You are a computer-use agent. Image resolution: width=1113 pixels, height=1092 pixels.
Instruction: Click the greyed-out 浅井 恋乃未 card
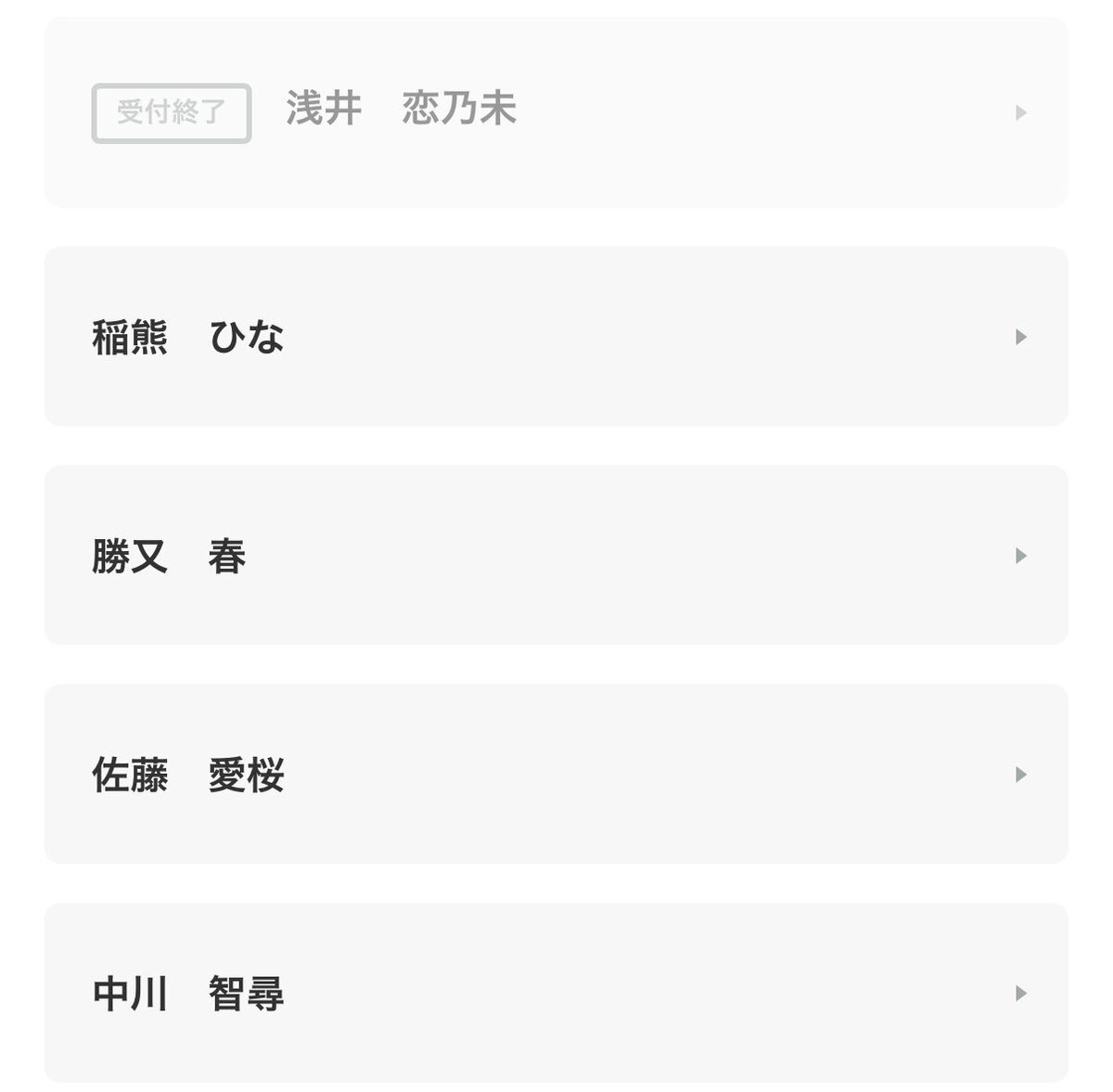point(556,112)
